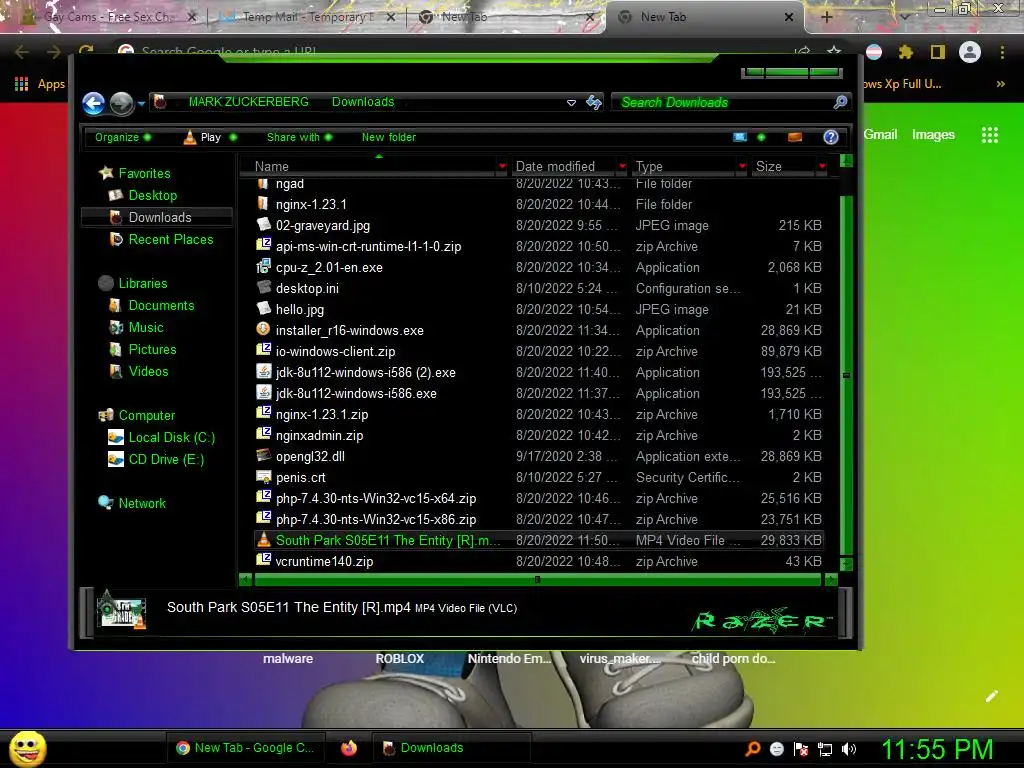Select the 02-graveyard.jpg file icon
This screenshot has width=1024, height=768.
click(x=263, y=225)
